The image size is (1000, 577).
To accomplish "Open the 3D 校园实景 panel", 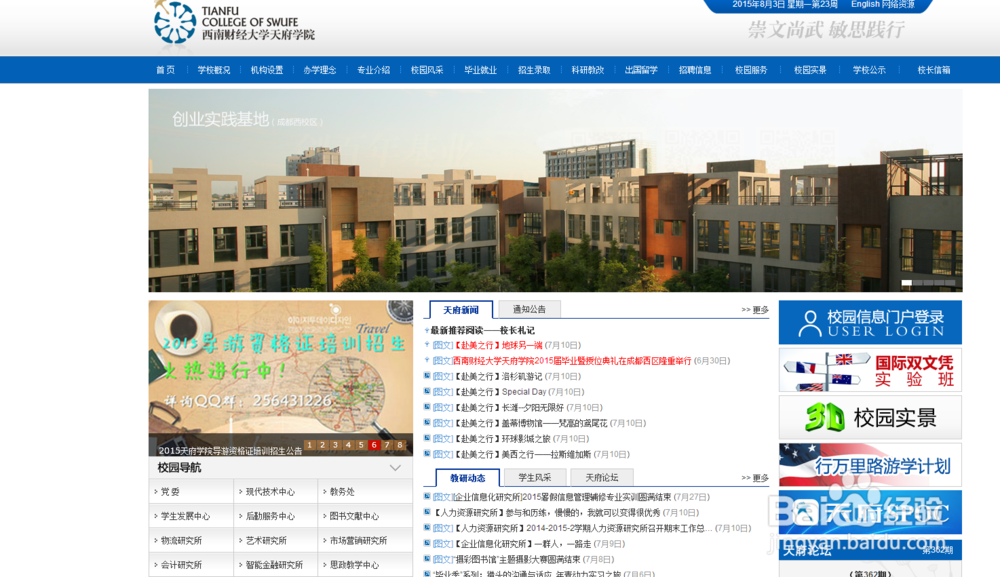I will (869, 418).
